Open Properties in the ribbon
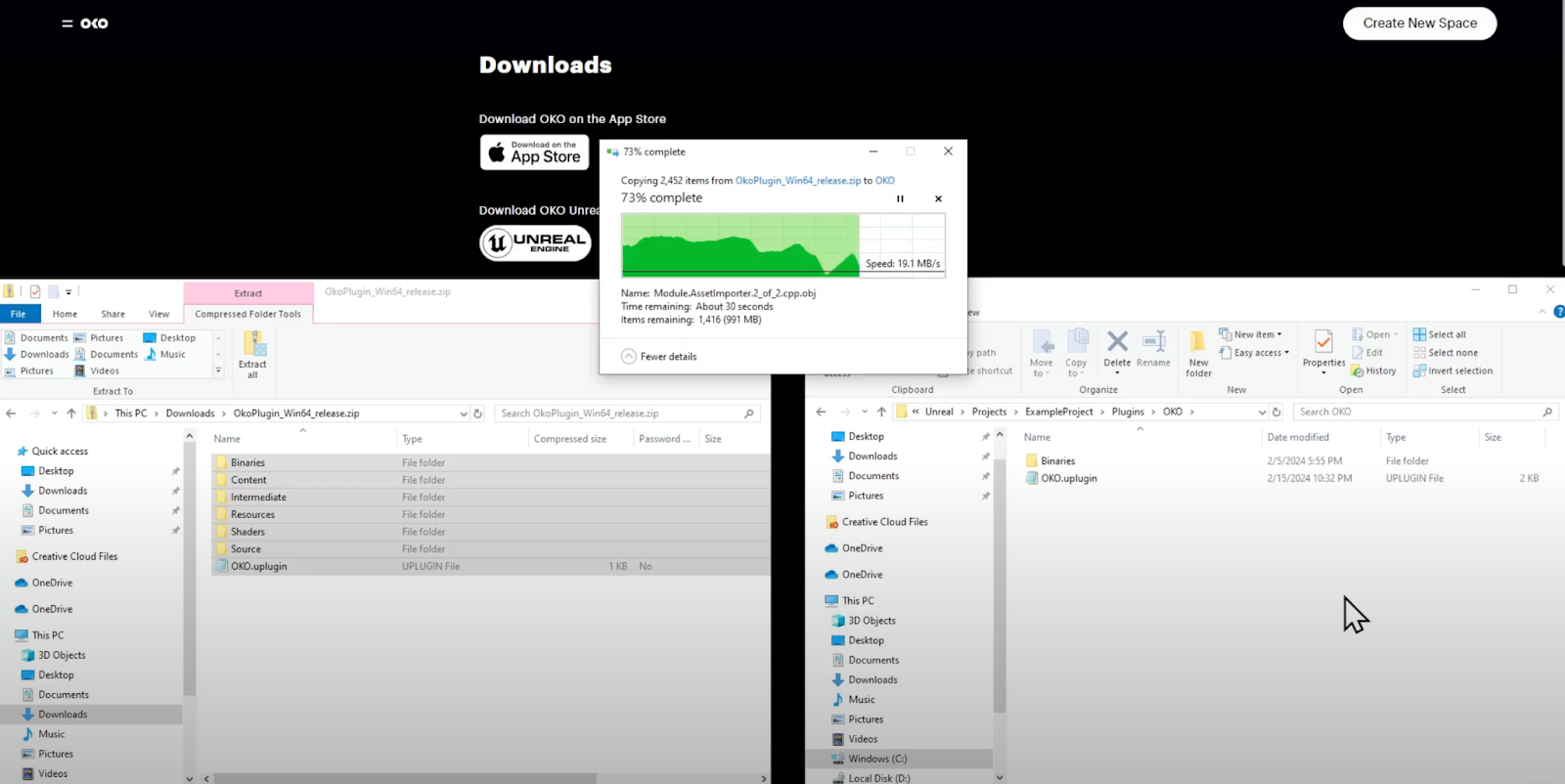 1323,351
